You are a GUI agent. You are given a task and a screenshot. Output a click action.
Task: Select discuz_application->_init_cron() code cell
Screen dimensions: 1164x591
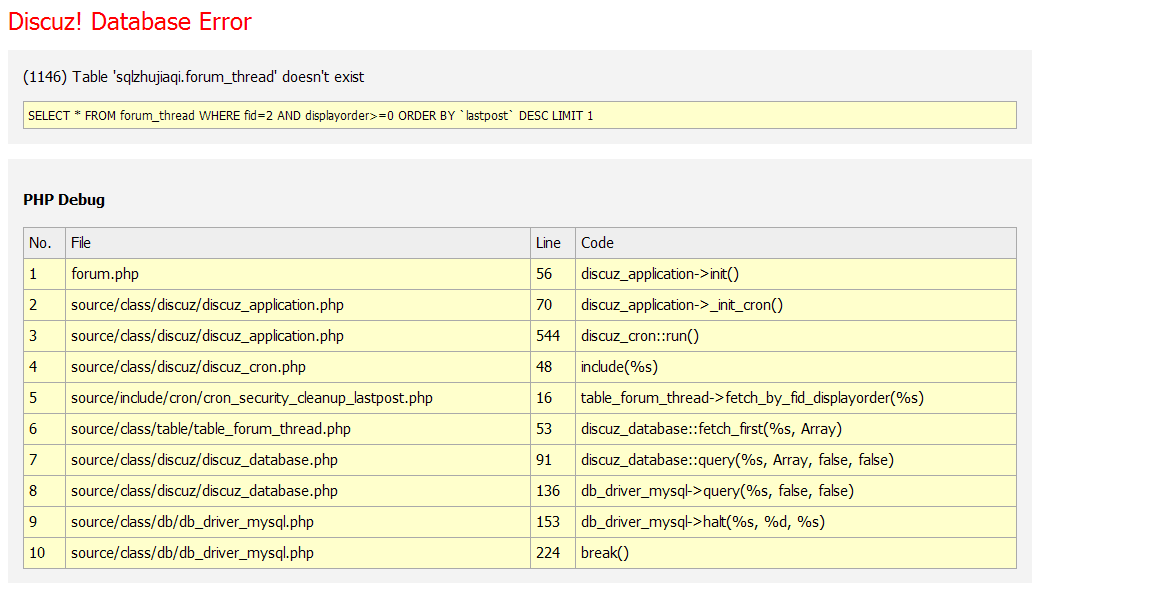(x=796, y=305)
